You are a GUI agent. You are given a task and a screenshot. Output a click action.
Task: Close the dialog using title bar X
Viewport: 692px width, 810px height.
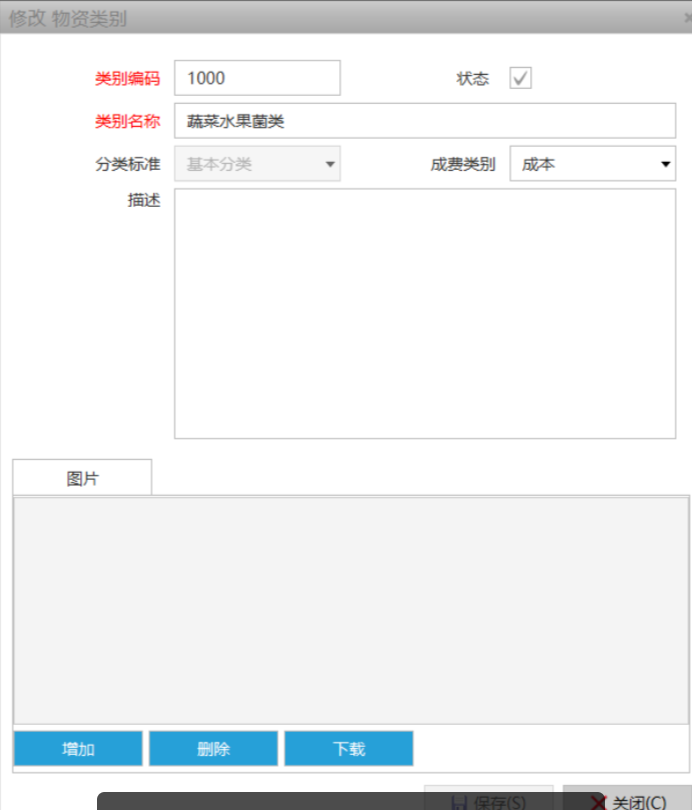687,18
